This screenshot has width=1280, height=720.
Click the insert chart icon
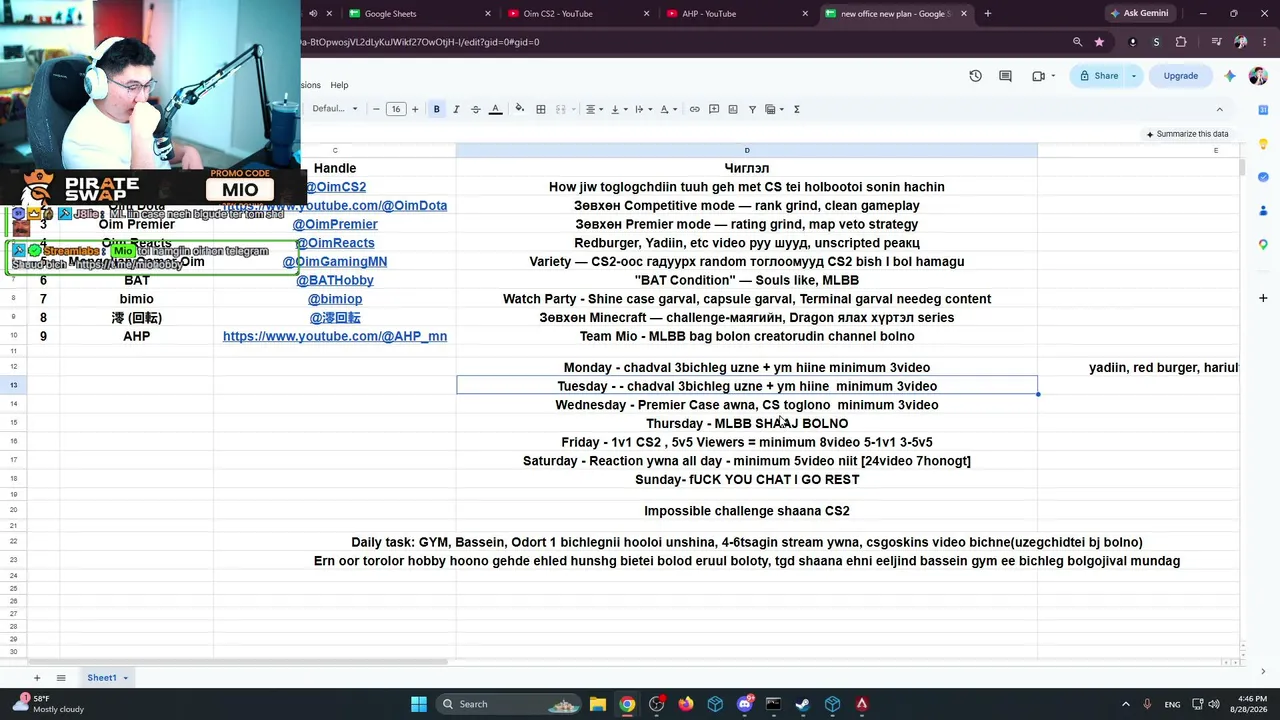(x=733, y=109)
